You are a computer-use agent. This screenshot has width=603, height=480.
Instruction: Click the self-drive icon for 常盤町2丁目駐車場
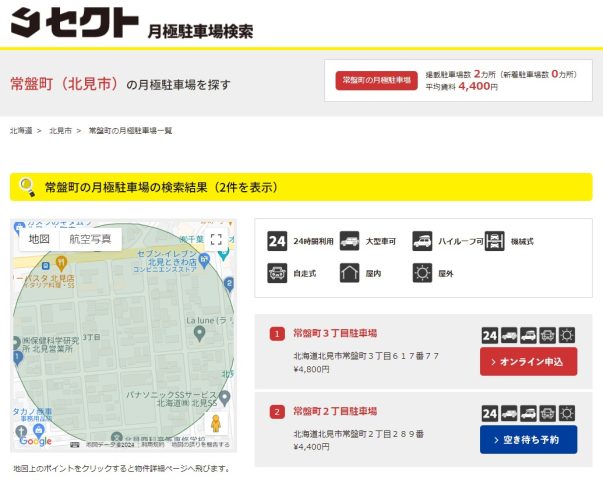click(547, 413)
